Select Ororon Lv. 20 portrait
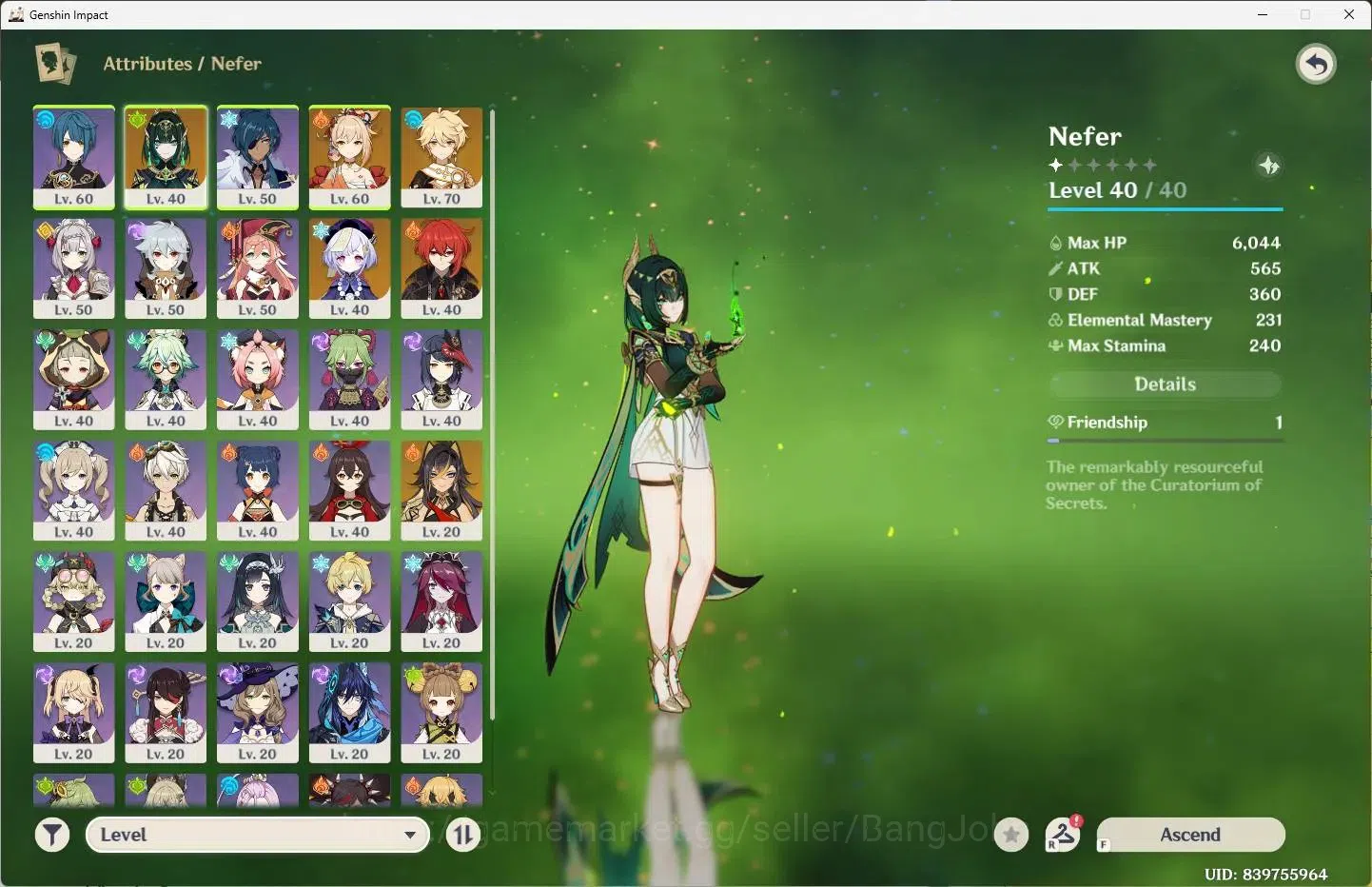Screen dimensions: 1372x887 click(x=350, y=713)
